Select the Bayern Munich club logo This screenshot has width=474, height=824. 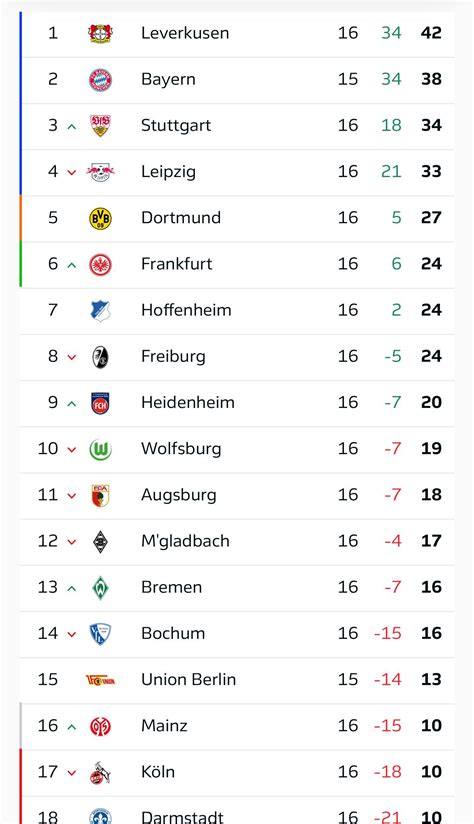tap(100, 80)
